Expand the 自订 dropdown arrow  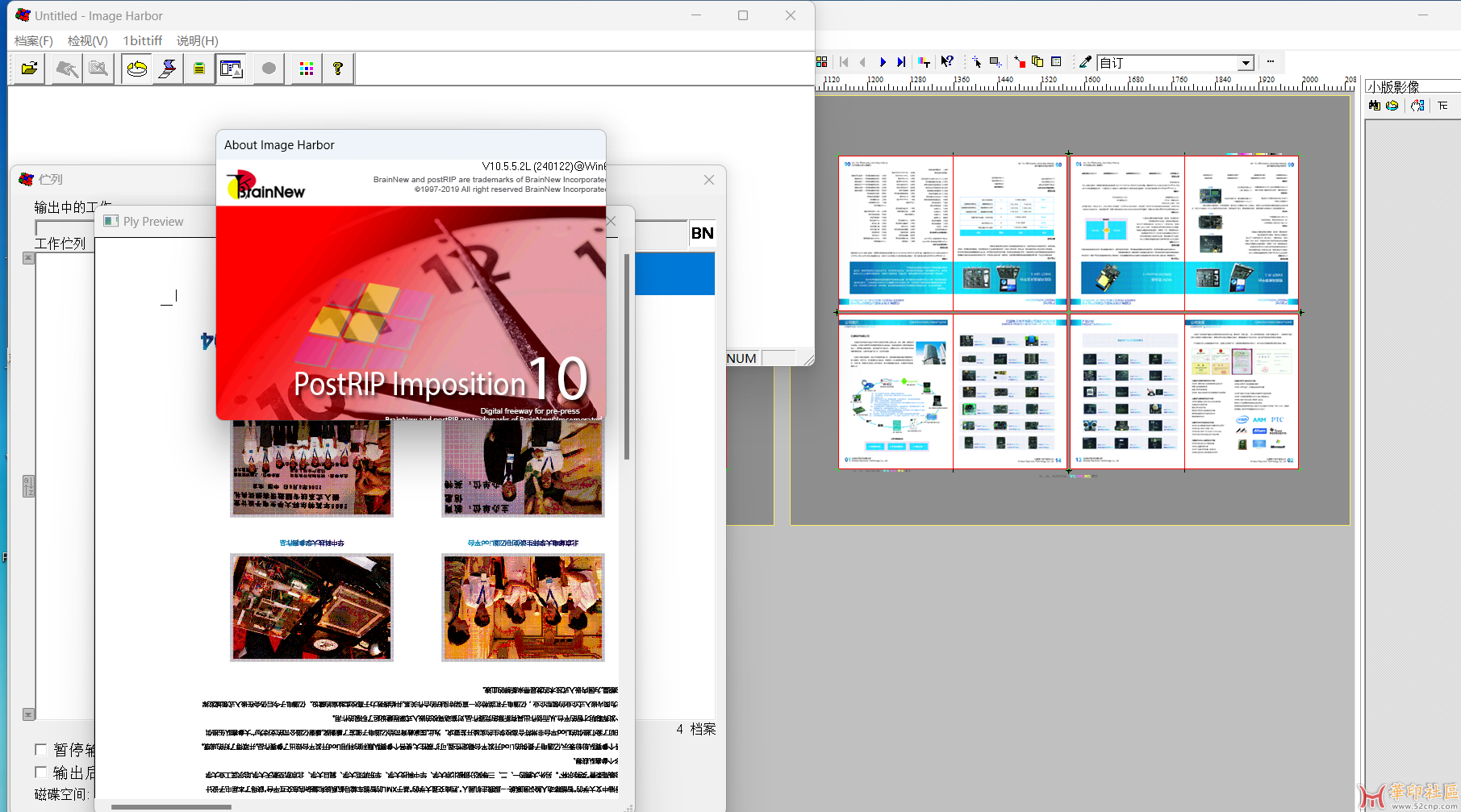(x=1246, y=63)
